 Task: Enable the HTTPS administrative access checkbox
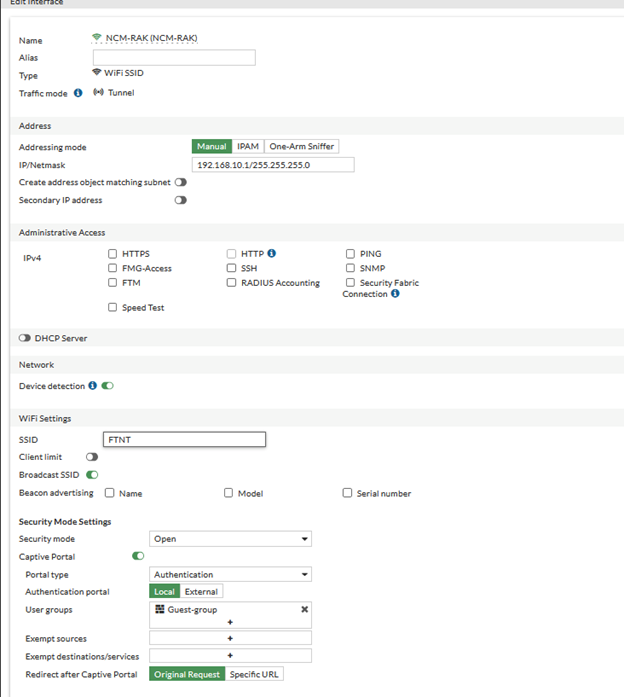[113, 254]
